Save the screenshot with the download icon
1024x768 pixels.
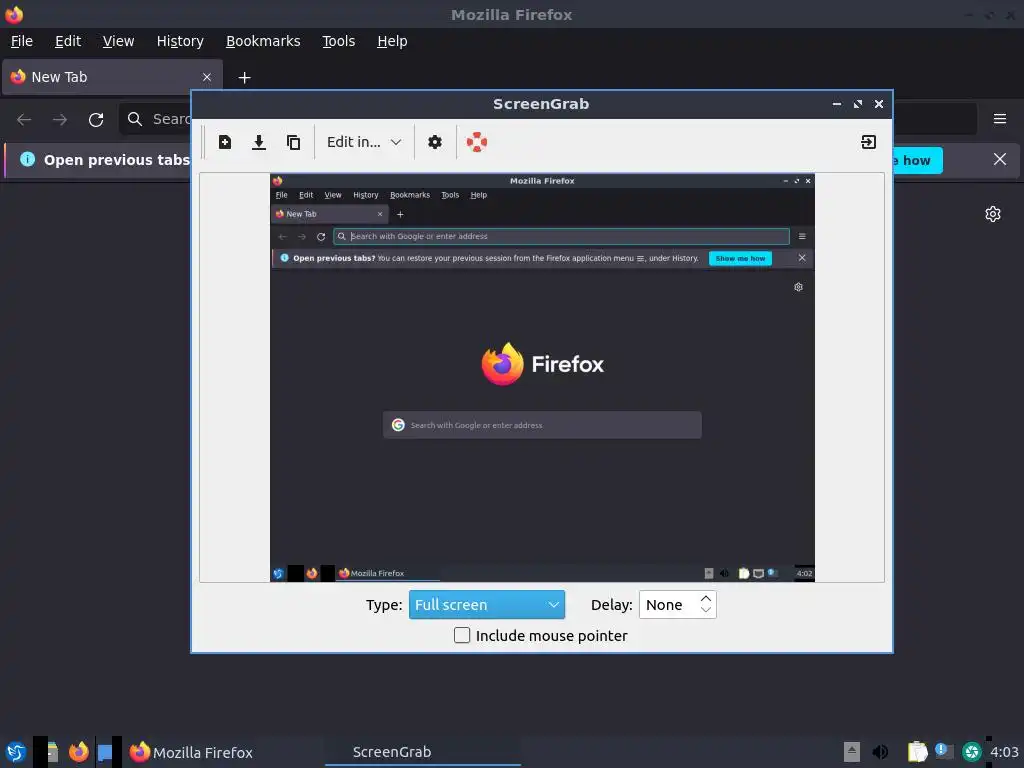259,142
